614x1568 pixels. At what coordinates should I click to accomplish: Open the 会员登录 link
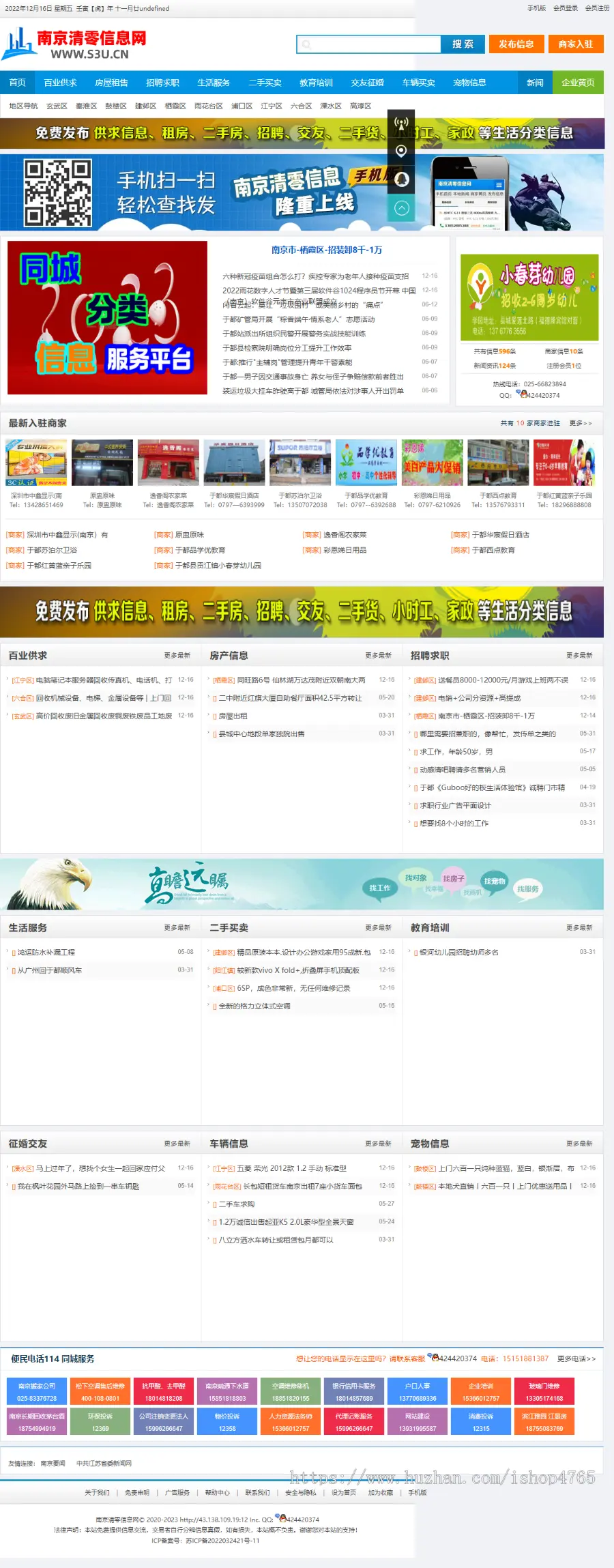click(566, 8)
